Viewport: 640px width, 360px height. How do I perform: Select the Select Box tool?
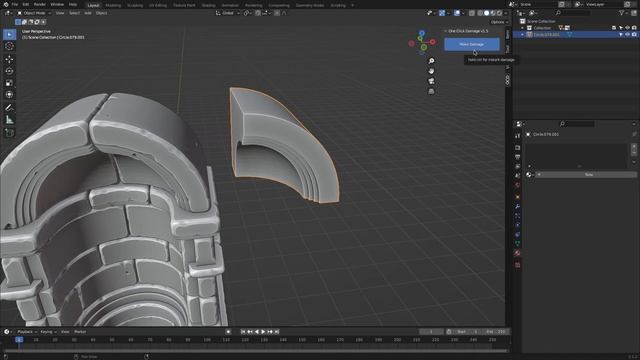click(9, 34)
